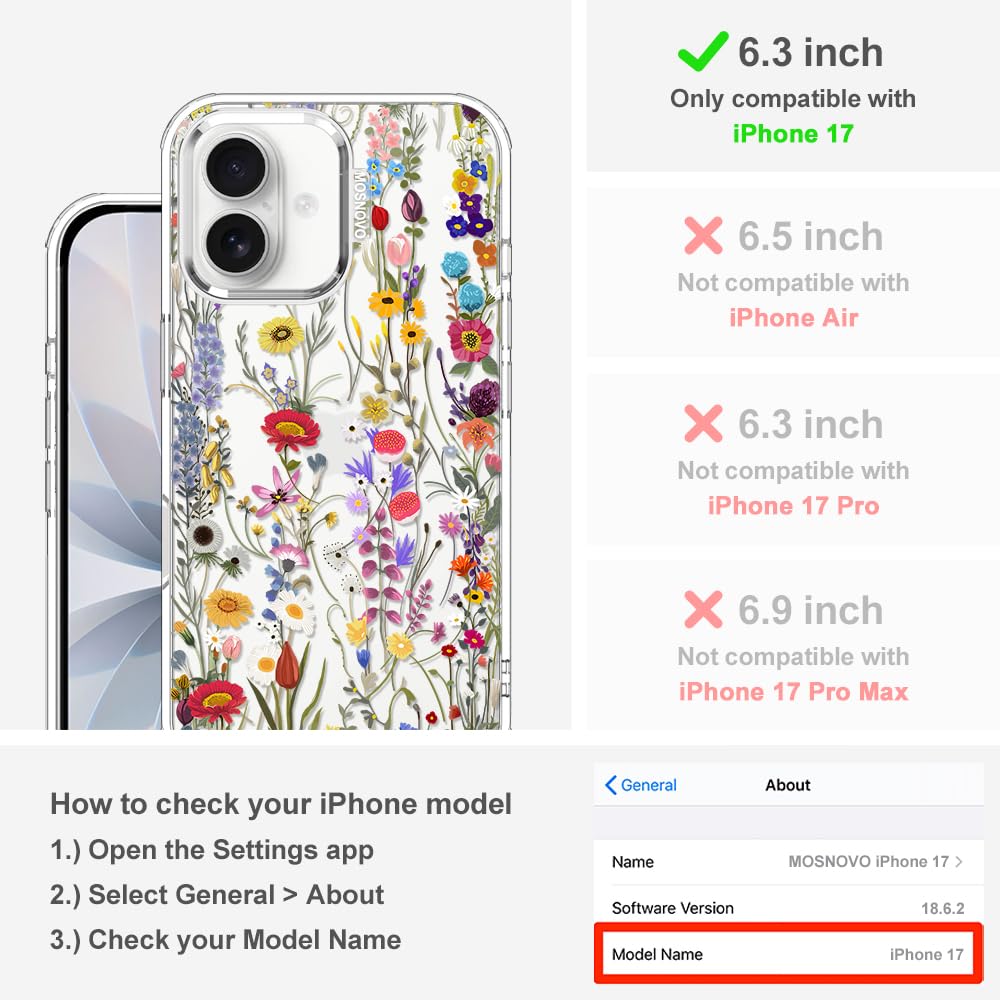Image resolution: width=1000 pixels, height=1000 pixels.
Task: Click the upper camera lens on the case
Action: [236, 168]
